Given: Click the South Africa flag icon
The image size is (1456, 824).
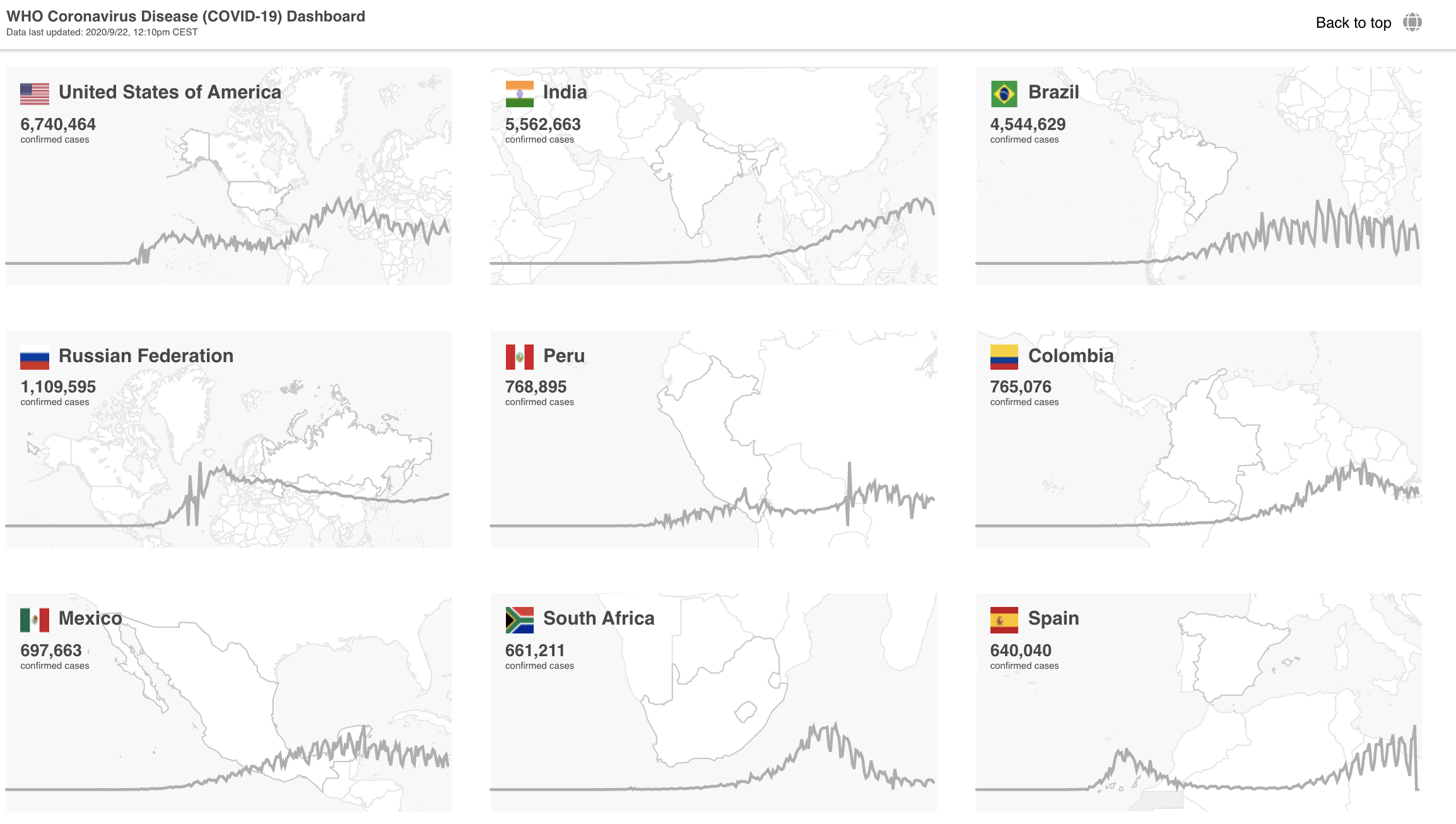Looking at the screenshot, I should pos(519,620).
